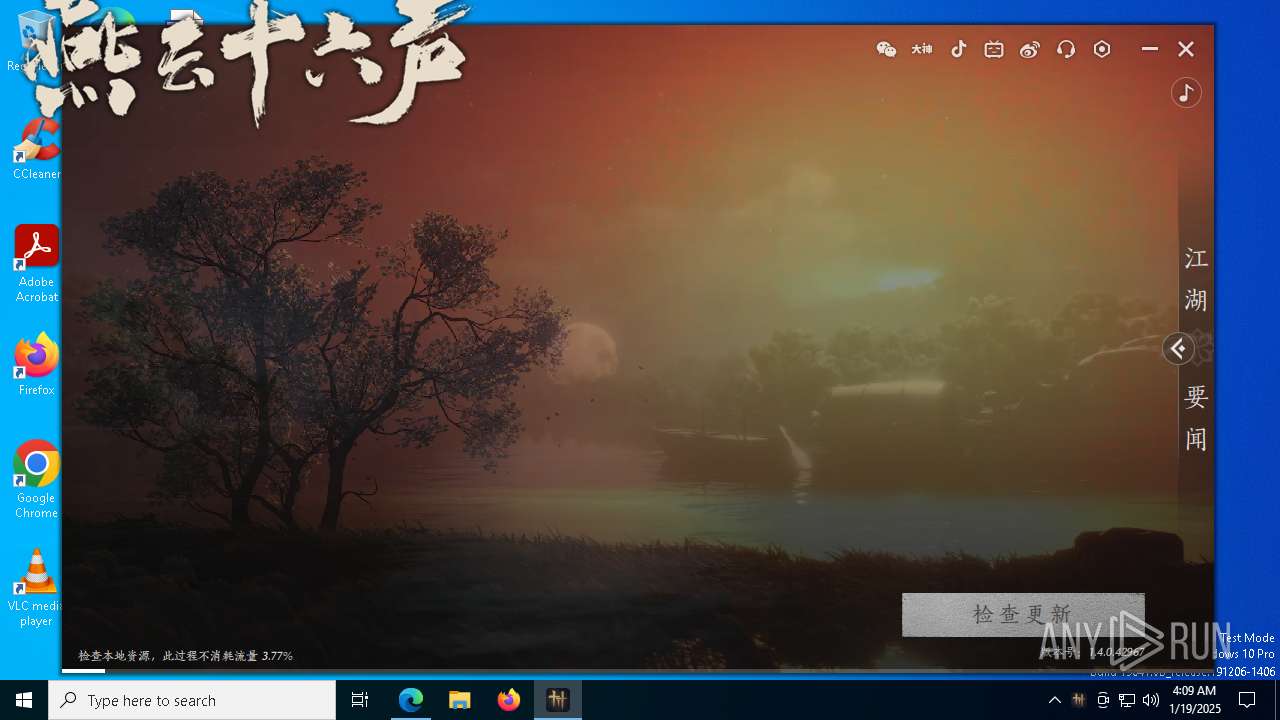Open File Explorer from taskbar
Viewport: 1280px width, 720px height.
click(x=460, y=700)
